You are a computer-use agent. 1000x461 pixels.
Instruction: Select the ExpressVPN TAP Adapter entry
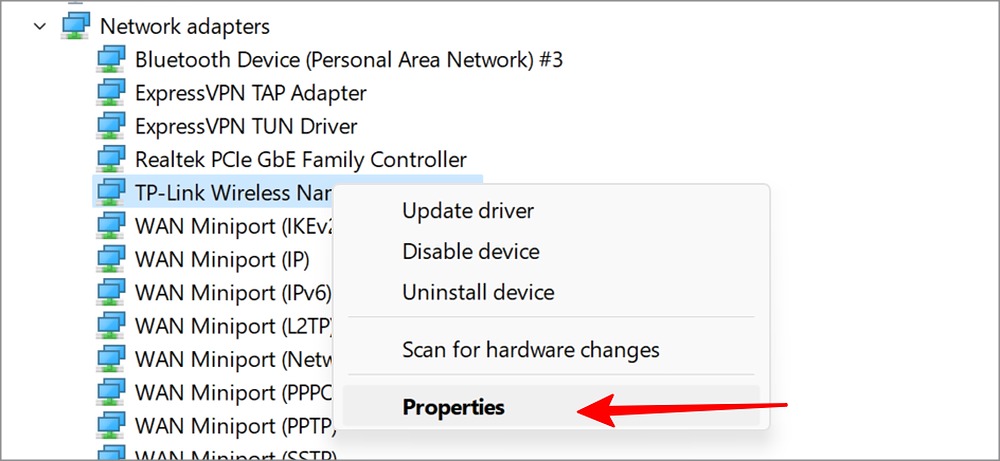[251, 93]
